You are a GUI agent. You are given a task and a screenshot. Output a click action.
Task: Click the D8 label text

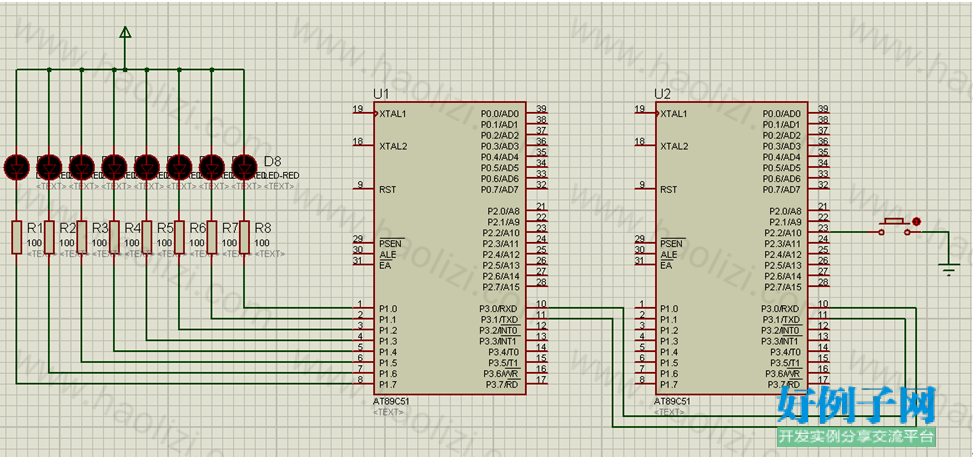(272, 161)
